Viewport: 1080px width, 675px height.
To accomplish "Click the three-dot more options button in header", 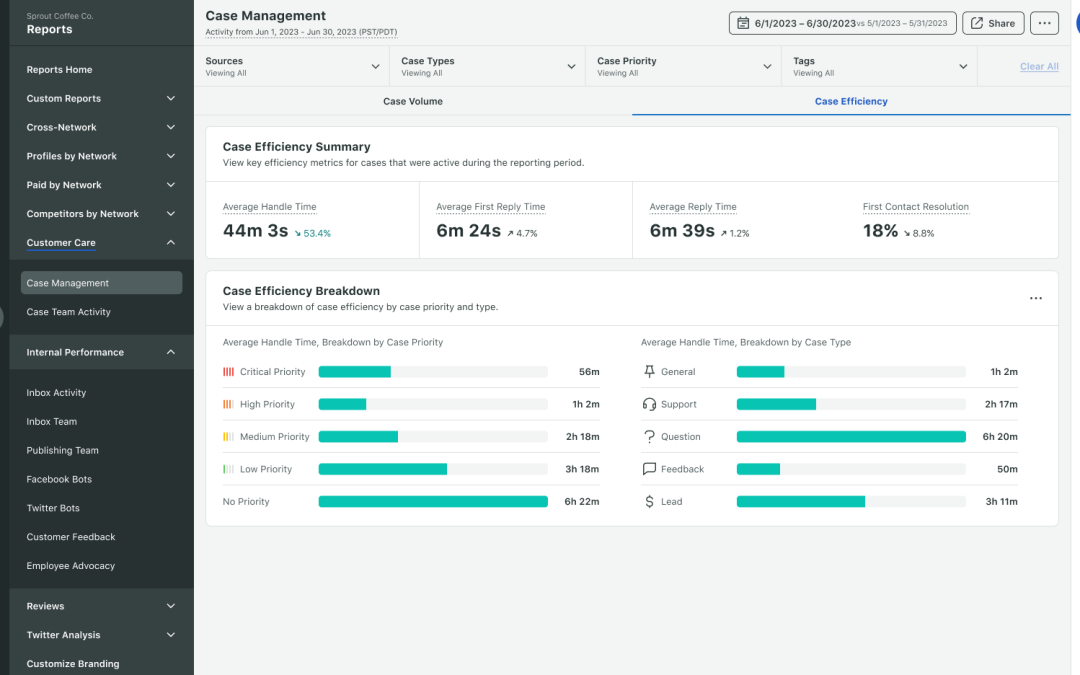I will point(1044,23).
